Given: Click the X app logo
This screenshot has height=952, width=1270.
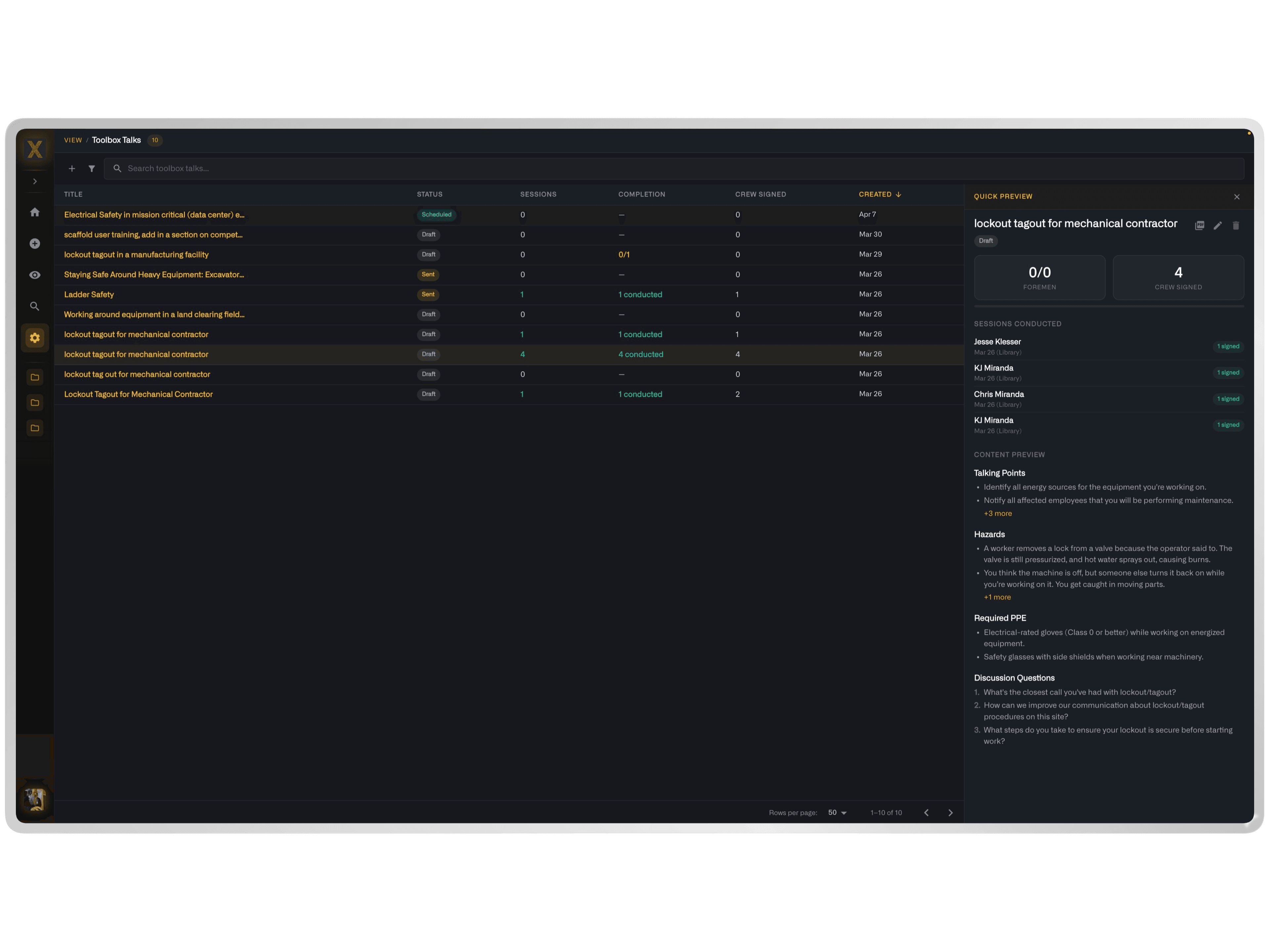Looking at the screenshot, I should [35, 149].
